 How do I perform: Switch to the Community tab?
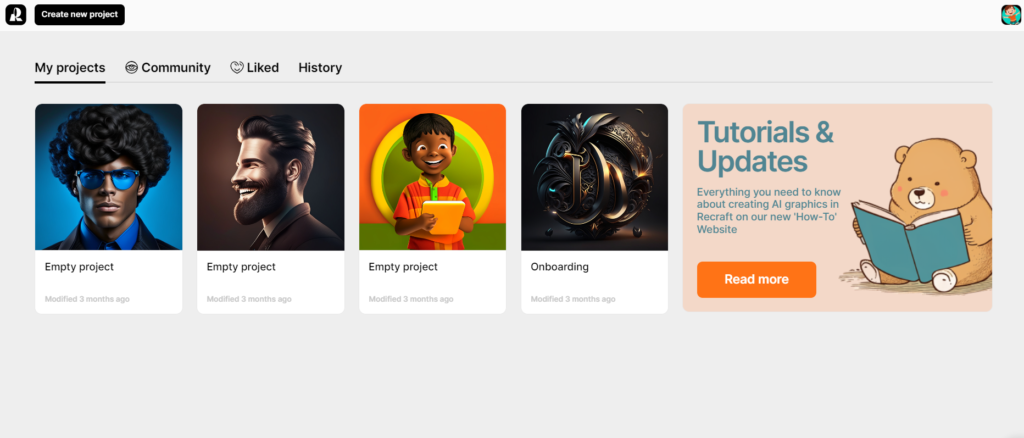point(168,68)
